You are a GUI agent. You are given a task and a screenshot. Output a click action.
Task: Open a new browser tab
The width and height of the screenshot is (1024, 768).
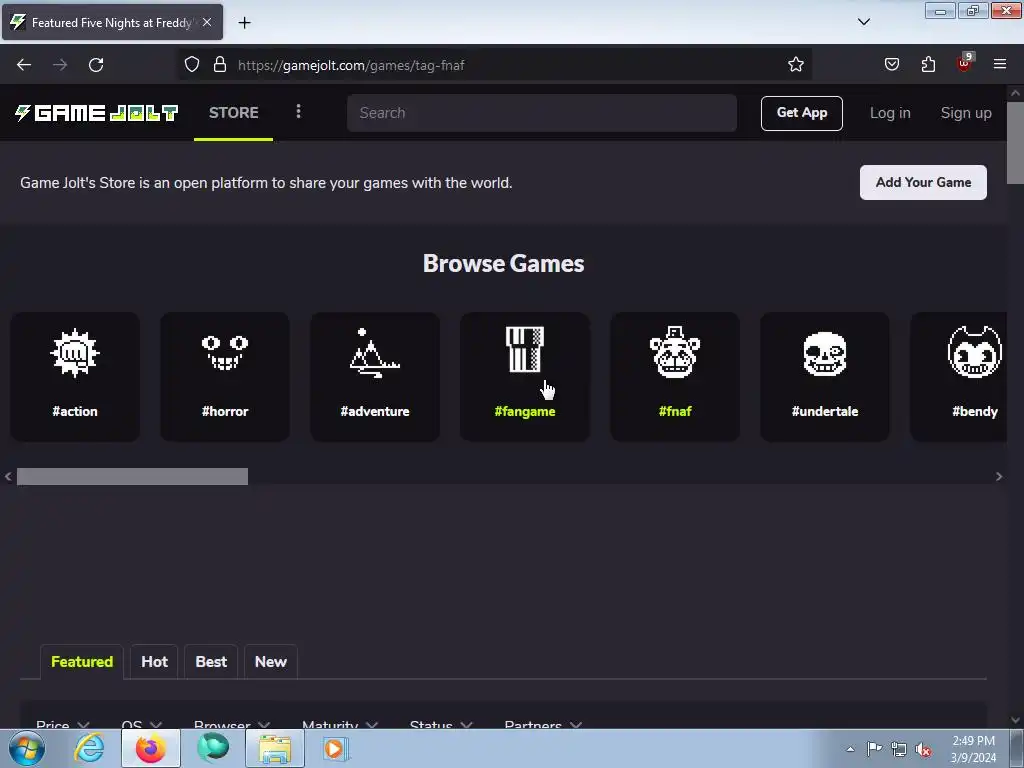click(244, 23)
